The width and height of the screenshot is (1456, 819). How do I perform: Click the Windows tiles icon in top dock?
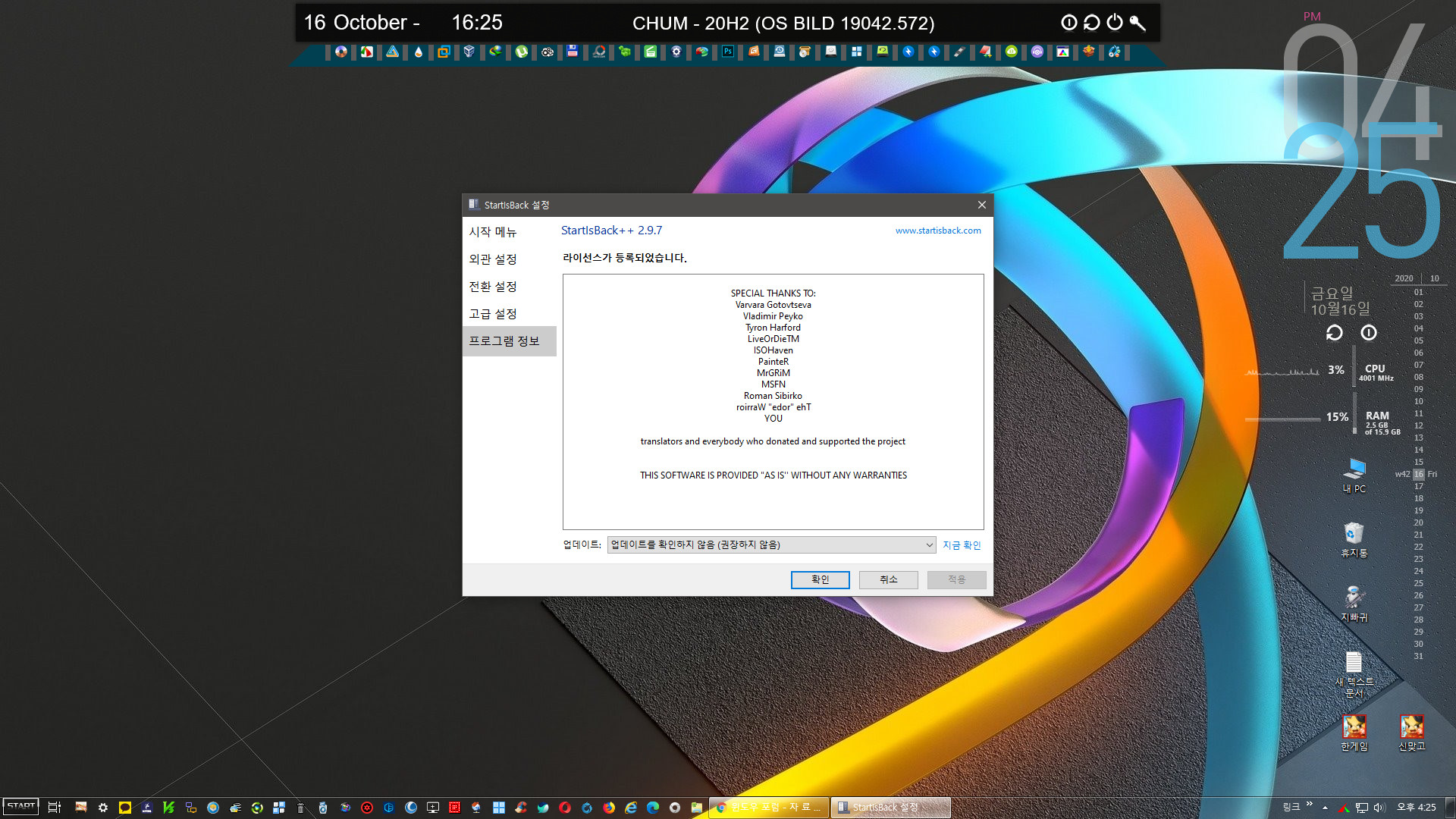(856, 52)
